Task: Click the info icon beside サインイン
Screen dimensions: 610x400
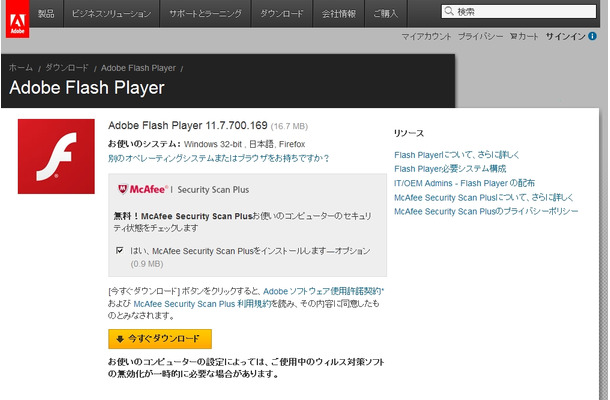Action: click(592, 36)
